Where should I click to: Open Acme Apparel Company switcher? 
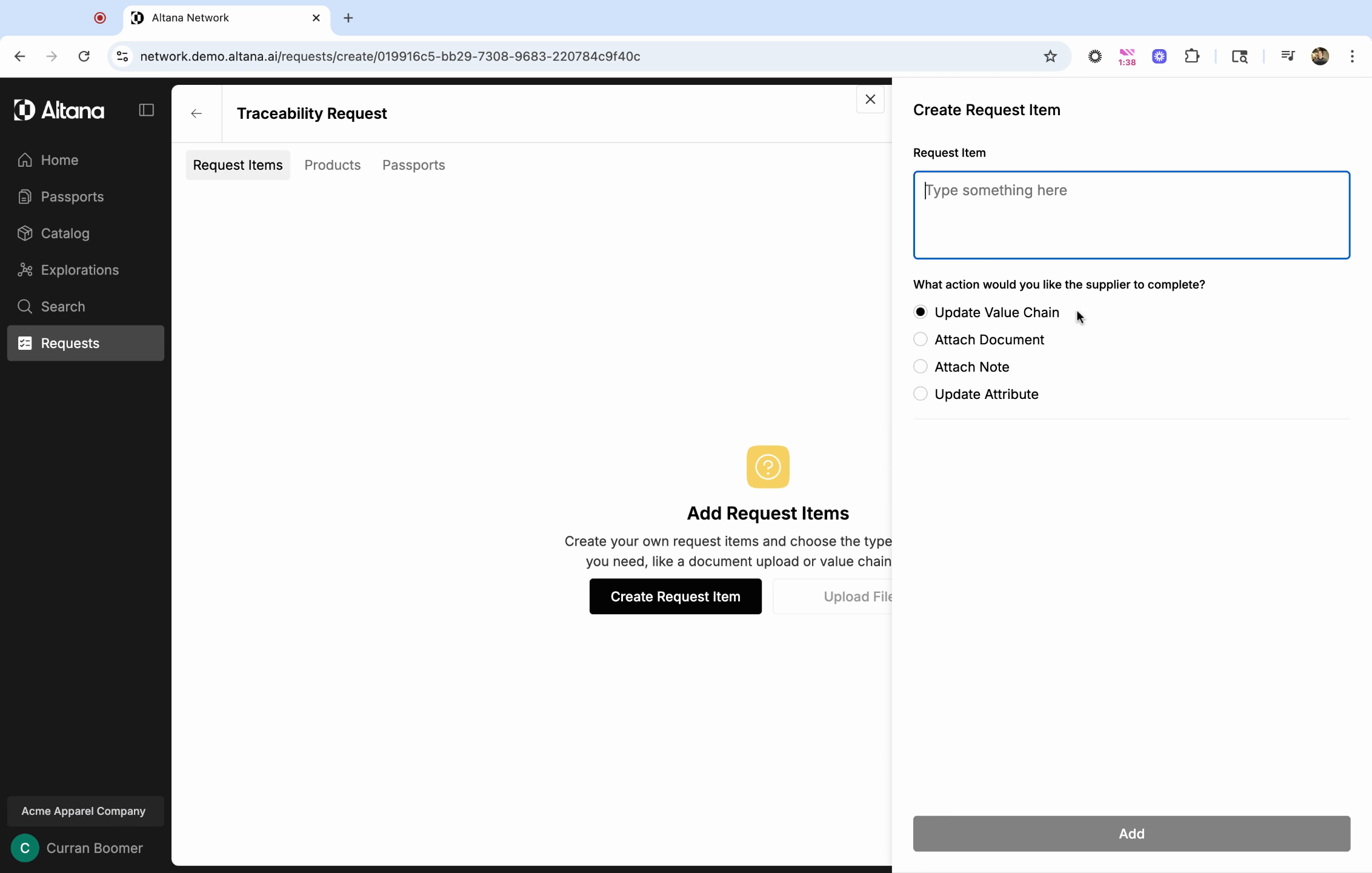(x=85, y=811)
